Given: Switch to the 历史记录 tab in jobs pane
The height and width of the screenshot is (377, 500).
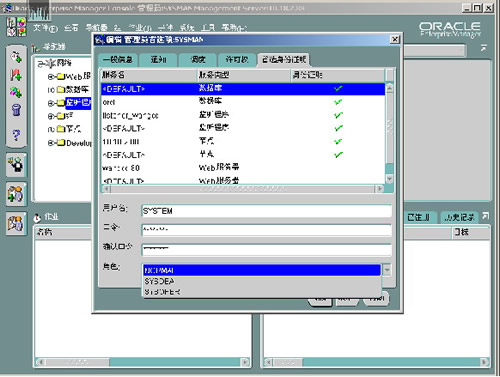Looking at the screenshot, I should 460,218.
